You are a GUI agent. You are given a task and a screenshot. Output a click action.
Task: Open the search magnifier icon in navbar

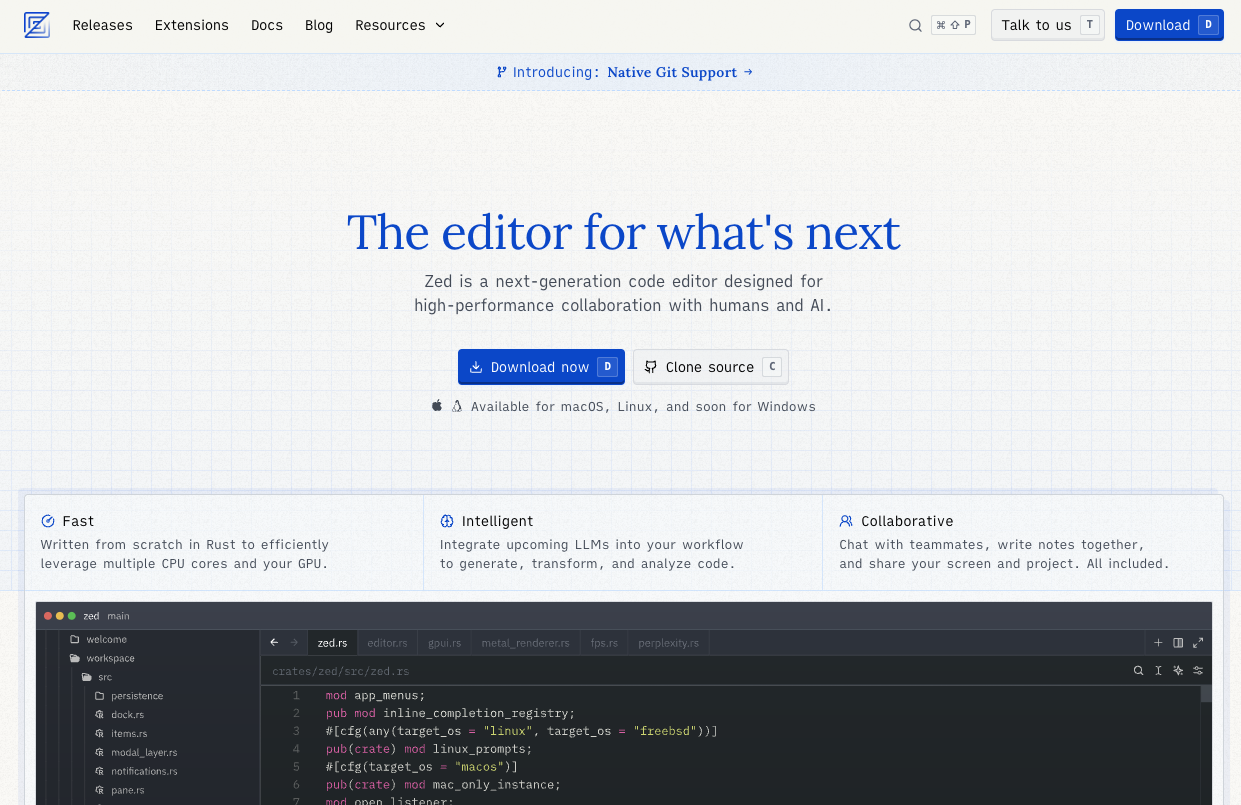tap(915, 26)
